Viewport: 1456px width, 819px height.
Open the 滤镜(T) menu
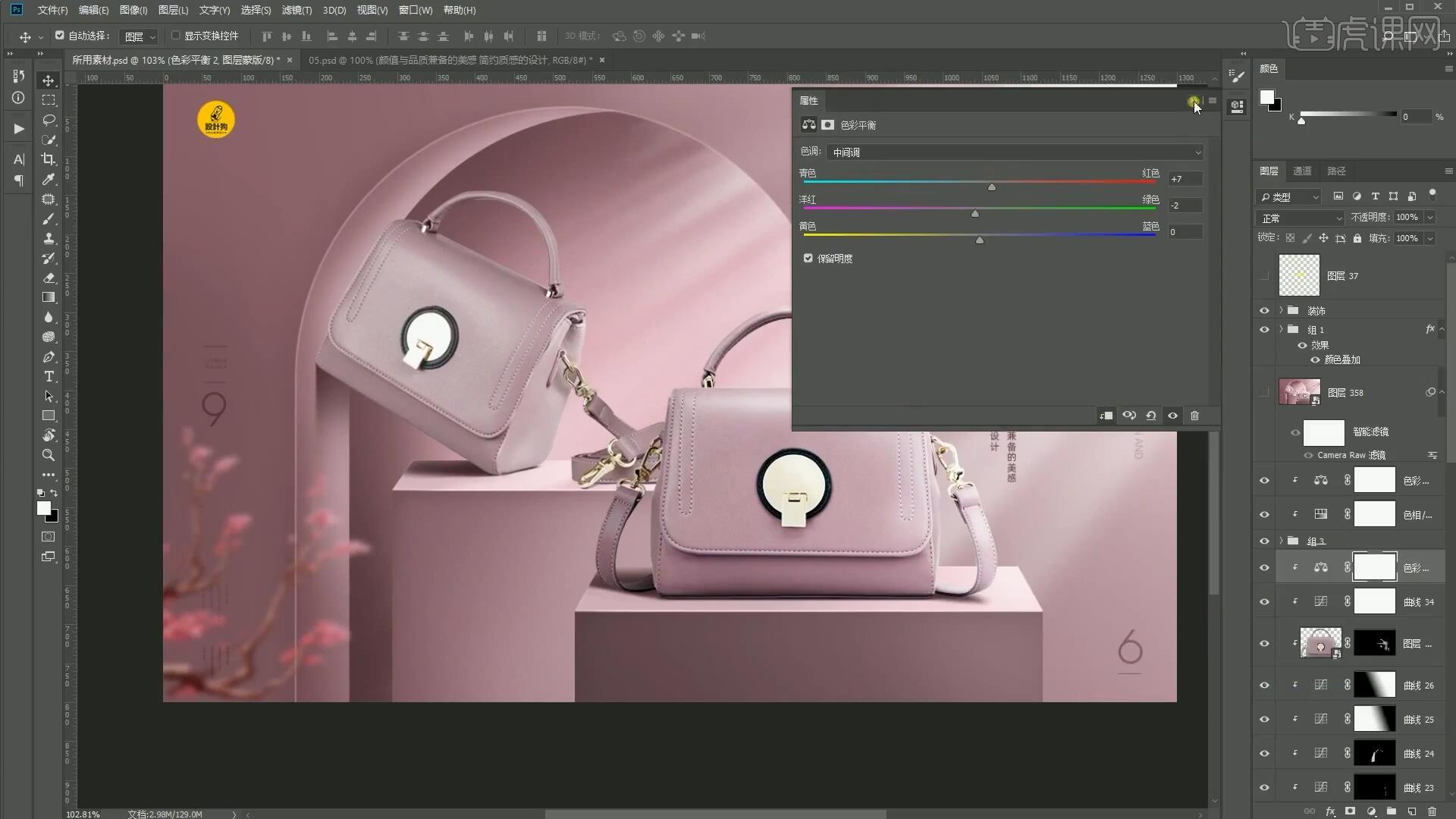tap(297, 10)
